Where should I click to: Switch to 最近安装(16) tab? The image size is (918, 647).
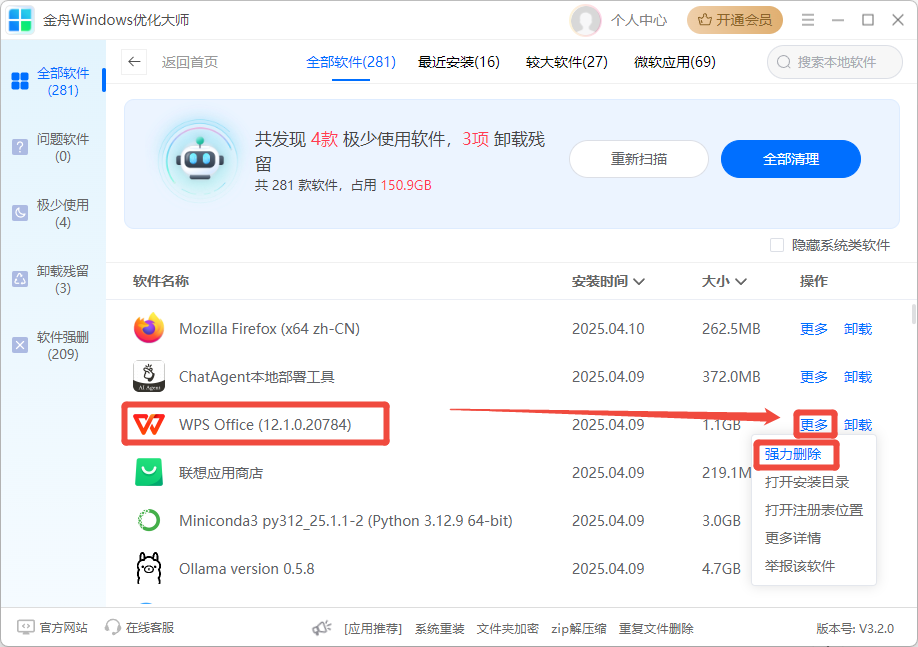pyautogui.click(x=459, y=62)
